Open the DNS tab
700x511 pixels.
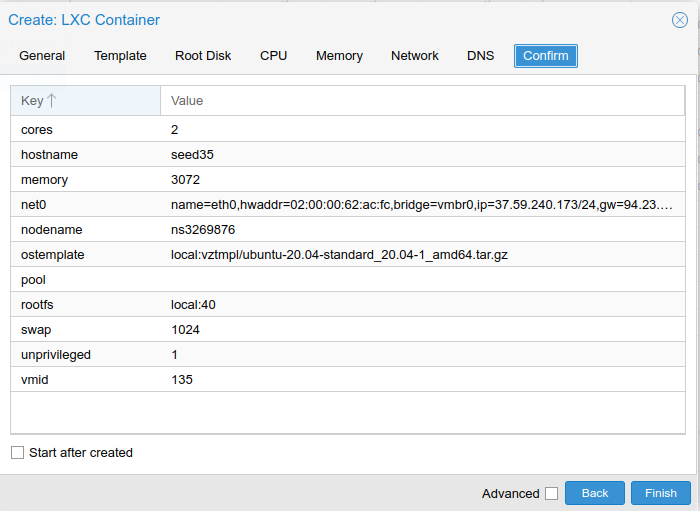[480, 56]
